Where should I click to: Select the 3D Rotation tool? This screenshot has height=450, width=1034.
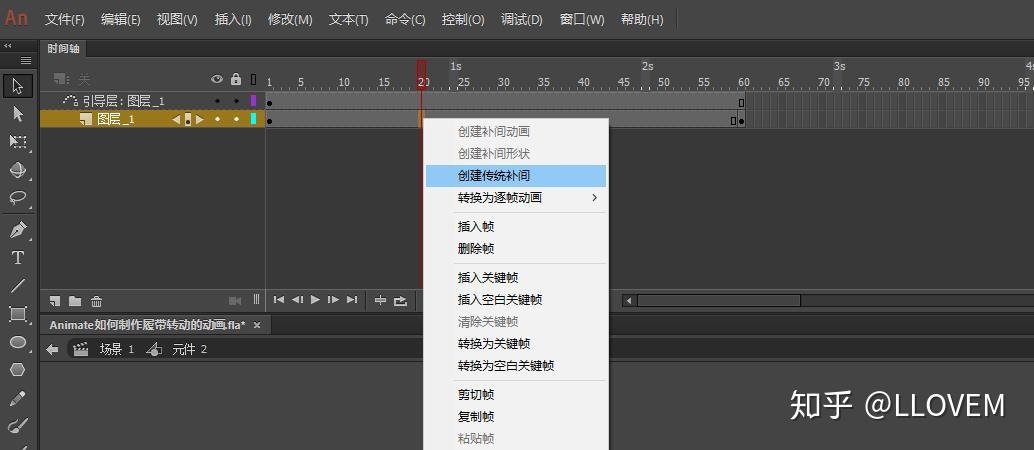coord(18,170)
